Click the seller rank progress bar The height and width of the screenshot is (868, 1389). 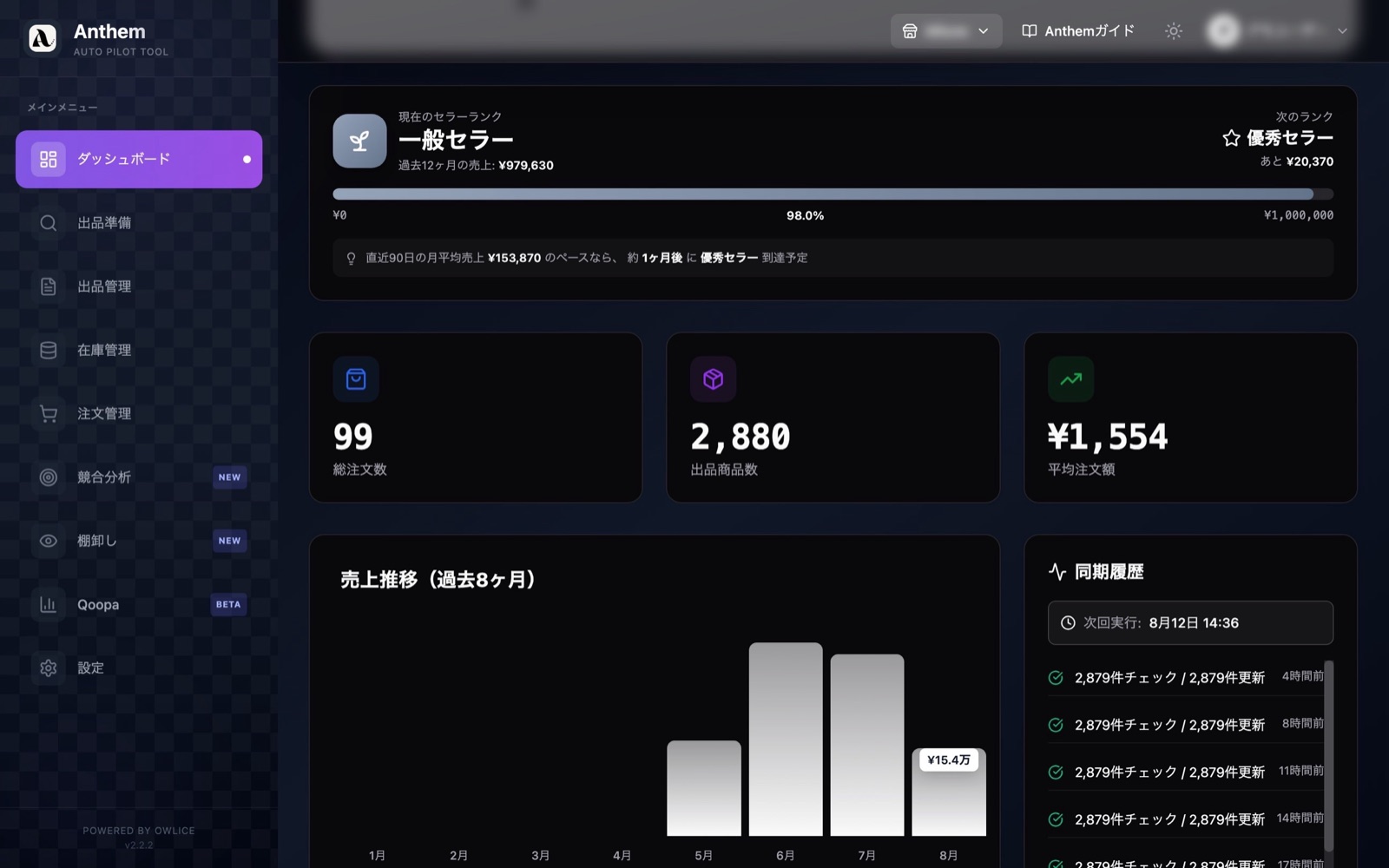833,194
